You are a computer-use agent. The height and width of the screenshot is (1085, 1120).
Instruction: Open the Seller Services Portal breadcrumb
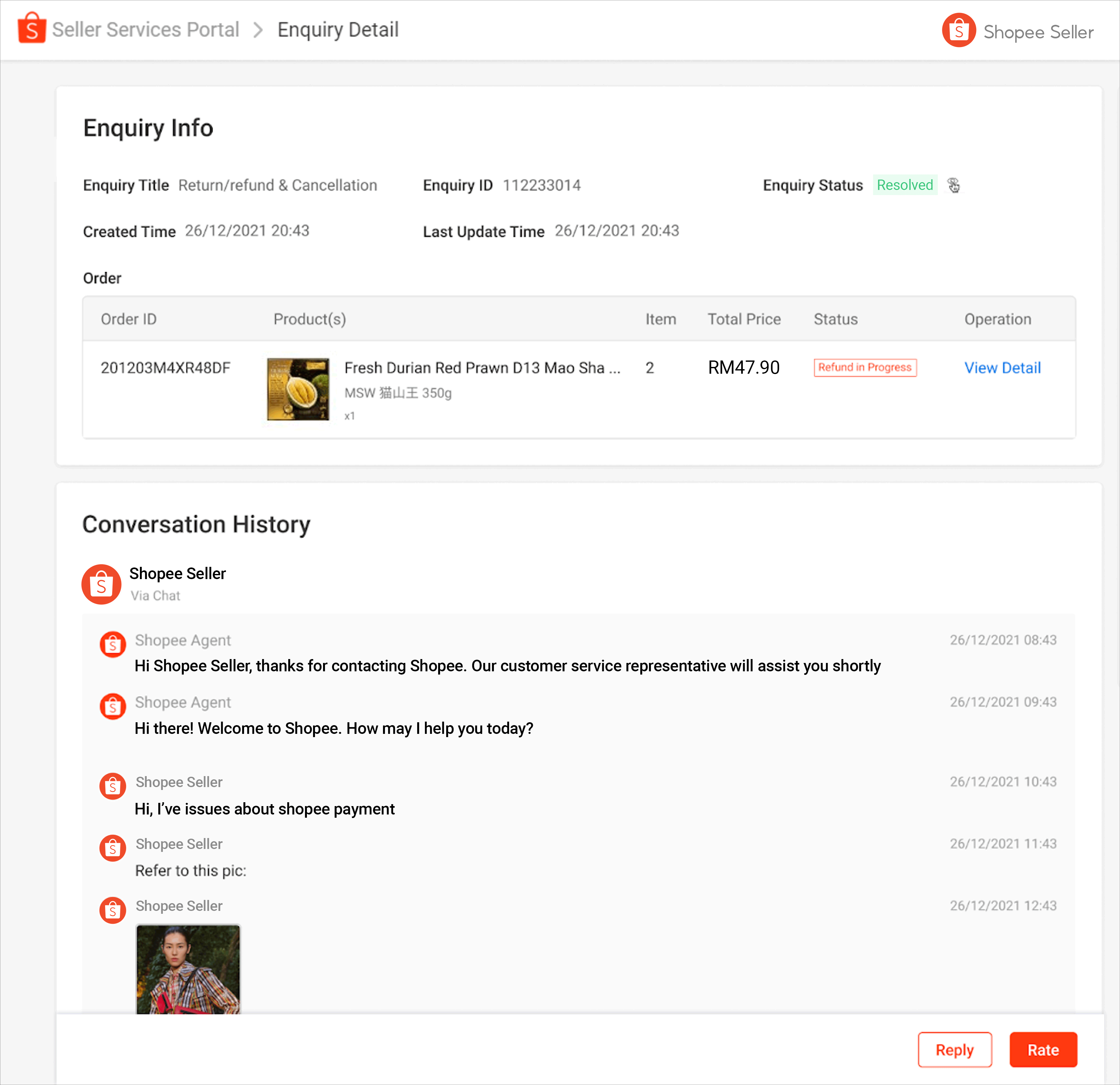point(145,30)
